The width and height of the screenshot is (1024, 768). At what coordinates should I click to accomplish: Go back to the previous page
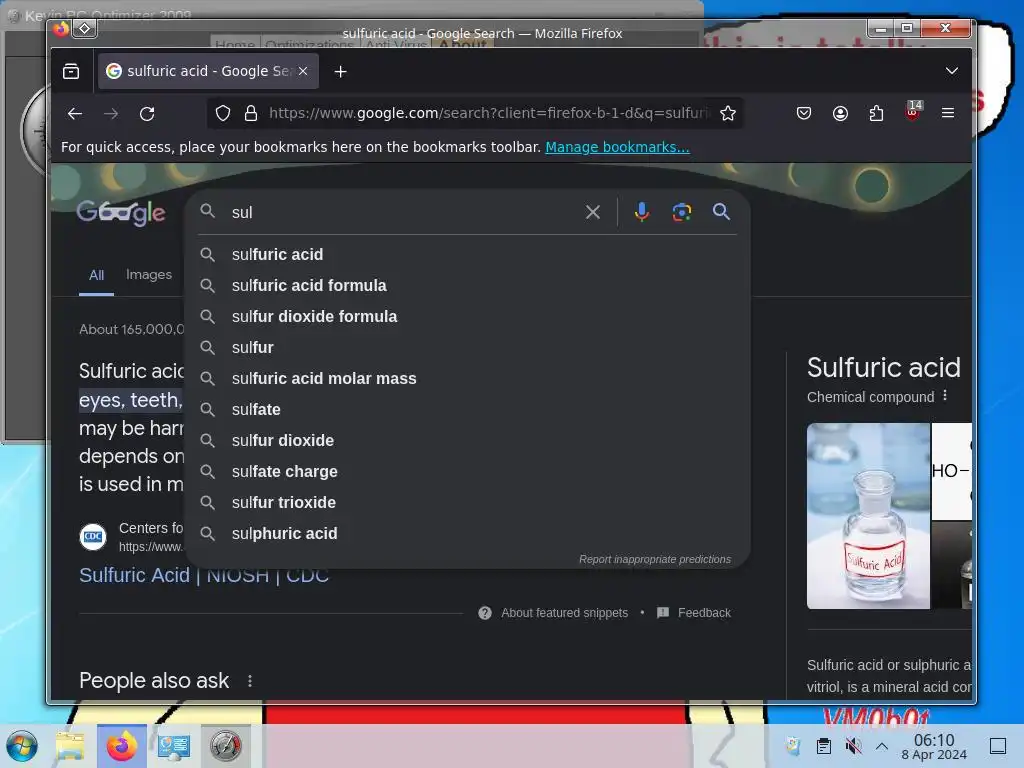tap(75, 114)
